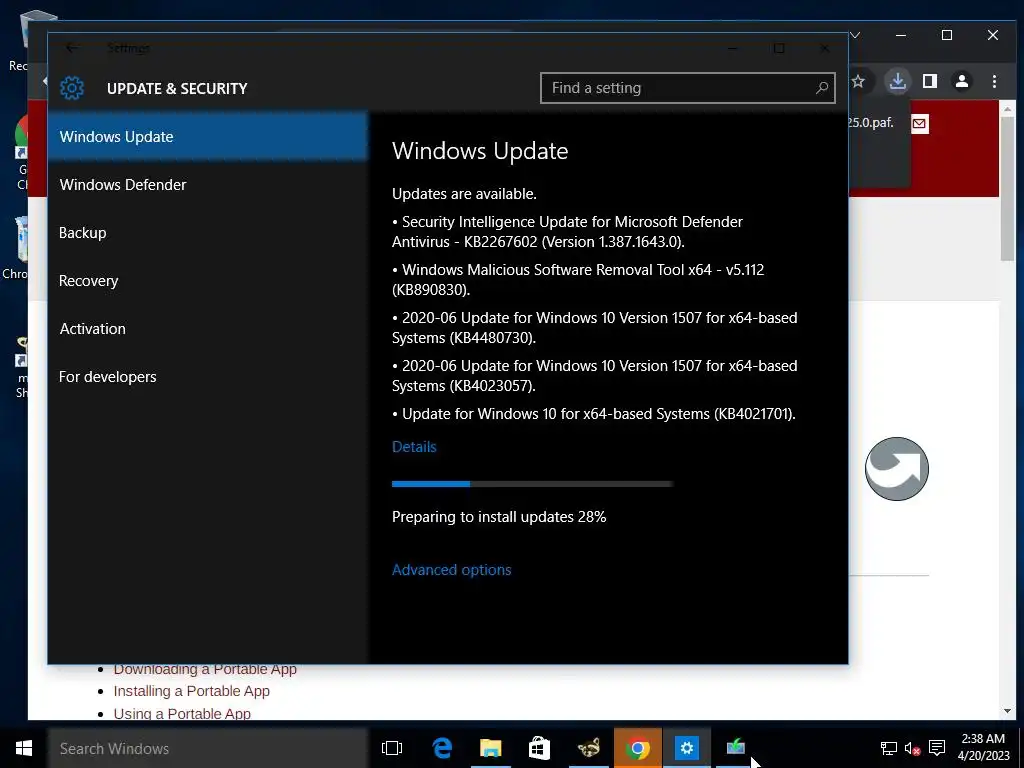Open the Using a Portable App link
1024x768 pixels.
coord(182,714)
